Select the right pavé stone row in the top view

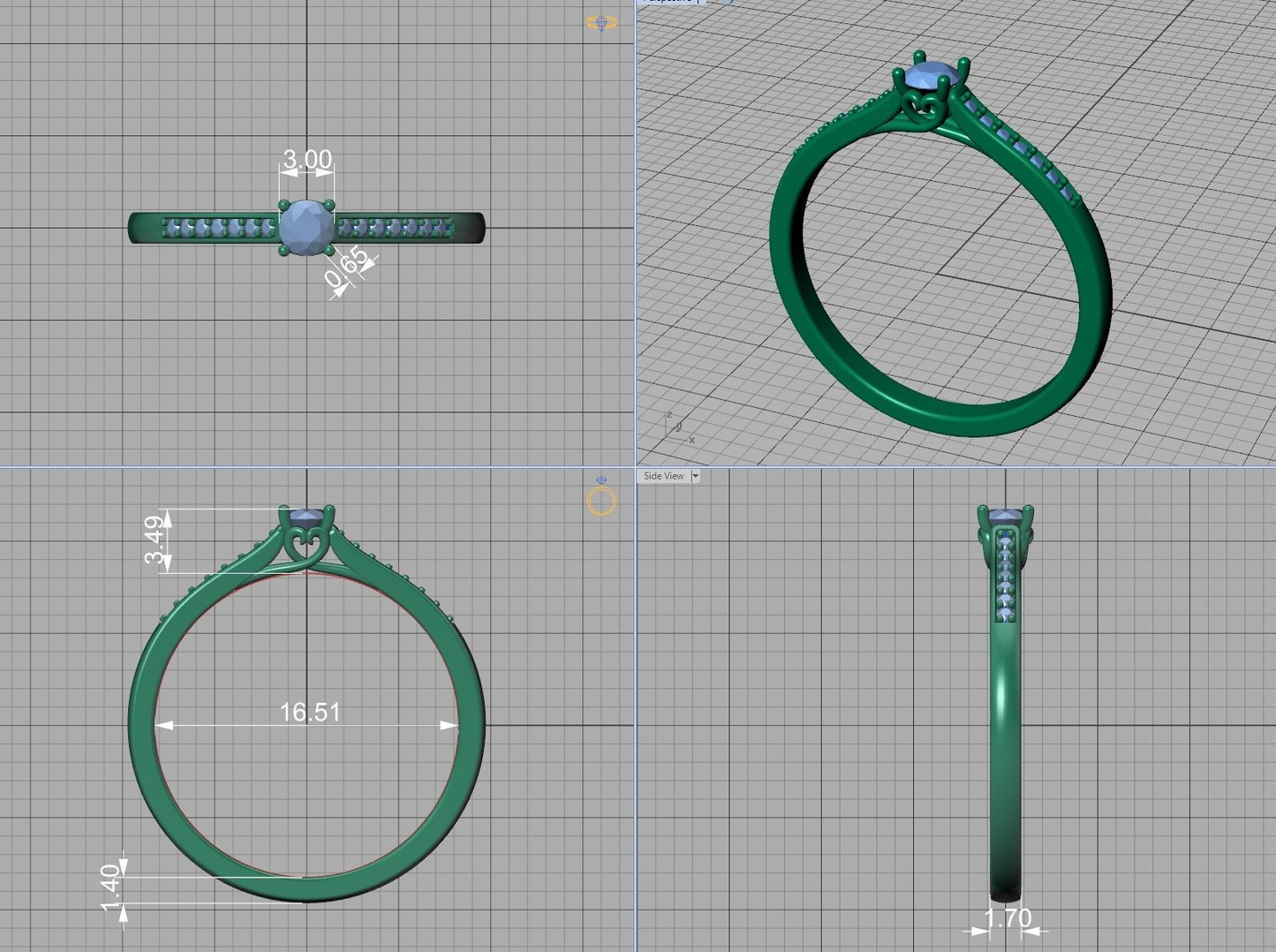[395, 229]
